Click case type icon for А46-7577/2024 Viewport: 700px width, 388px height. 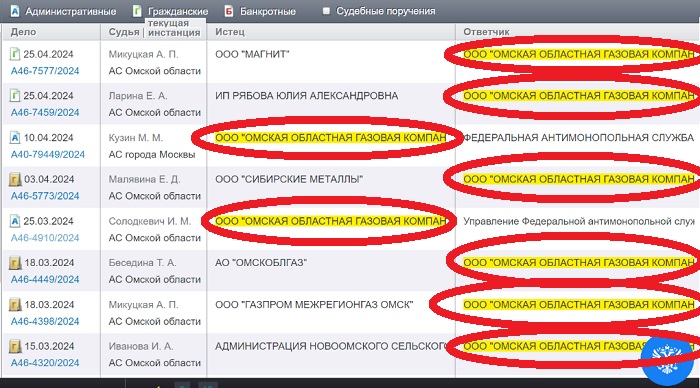[x=15, y=54]
